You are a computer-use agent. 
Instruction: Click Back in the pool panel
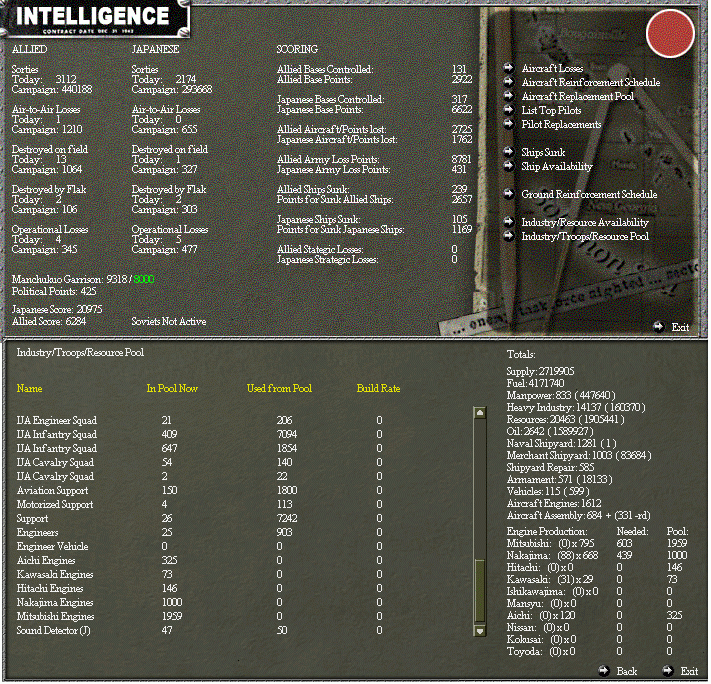[x=627, y=671]
